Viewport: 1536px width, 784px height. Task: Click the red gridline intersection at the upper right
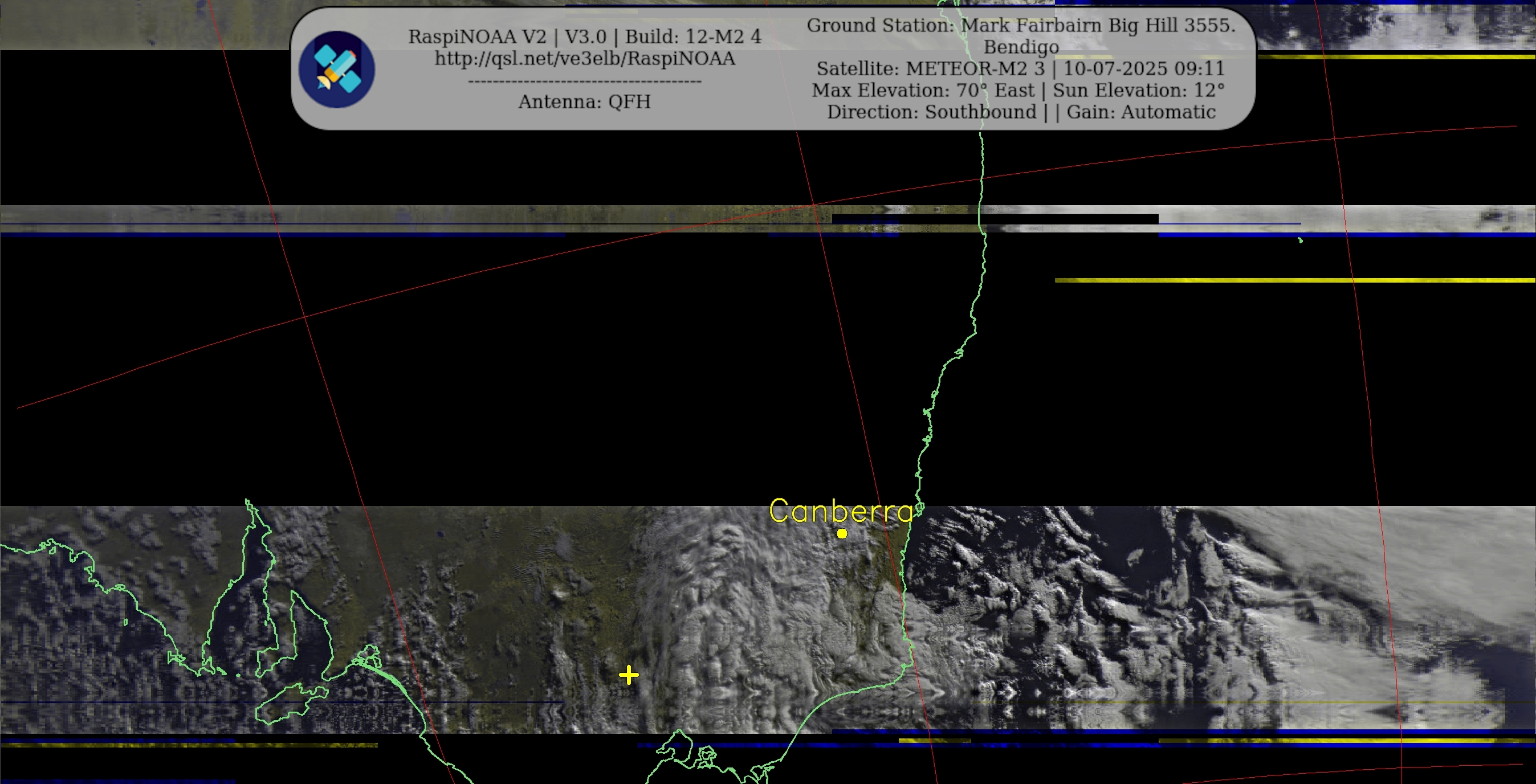(x=1335, y=138)
